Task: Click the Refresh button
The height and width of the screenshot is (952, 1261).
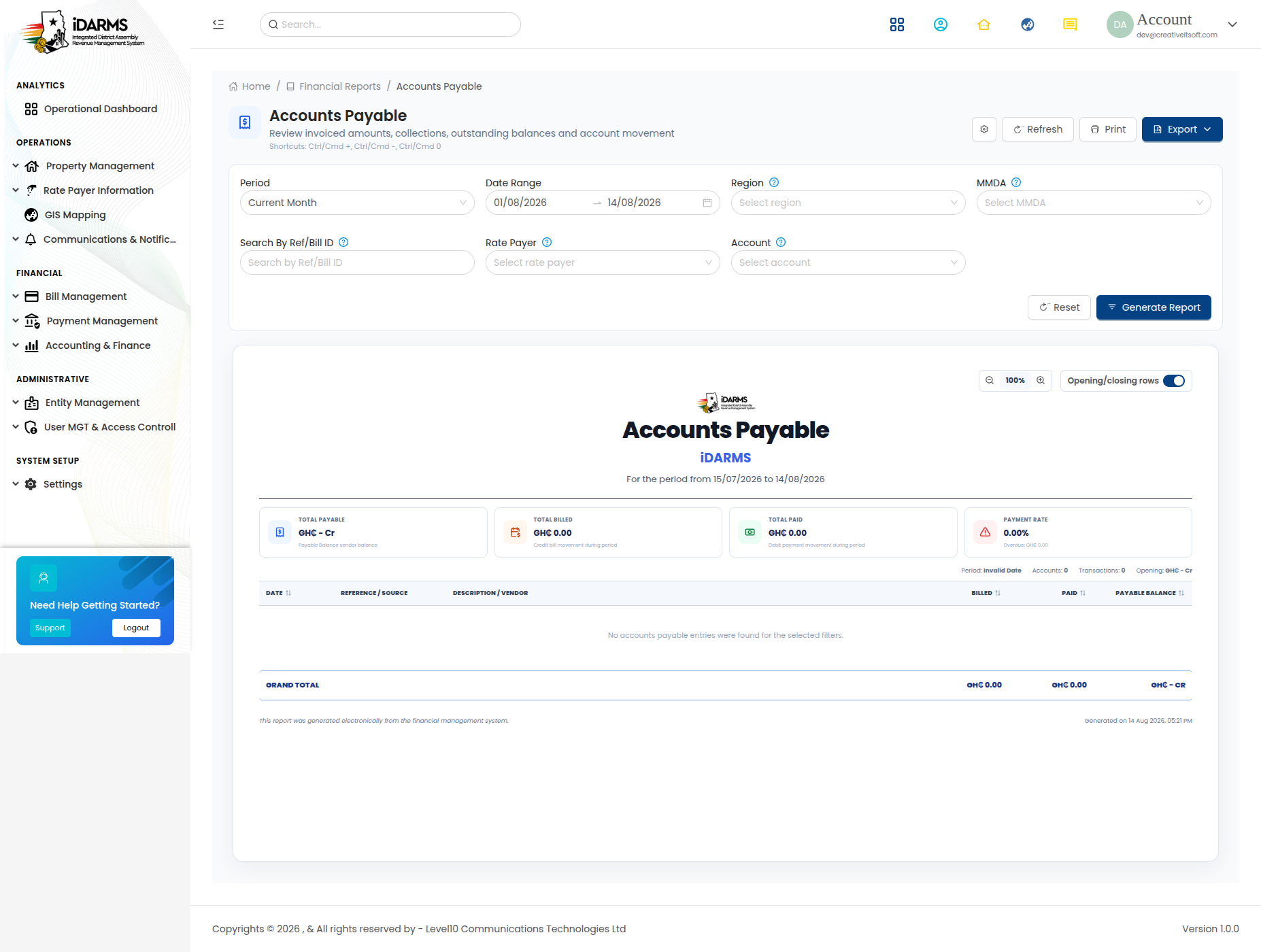Action: 1038,129
